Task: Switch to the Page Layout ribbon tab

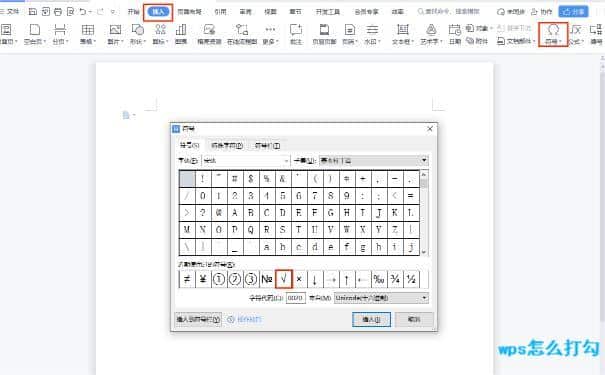Action: pyautogui.click(x=189, y=12)
